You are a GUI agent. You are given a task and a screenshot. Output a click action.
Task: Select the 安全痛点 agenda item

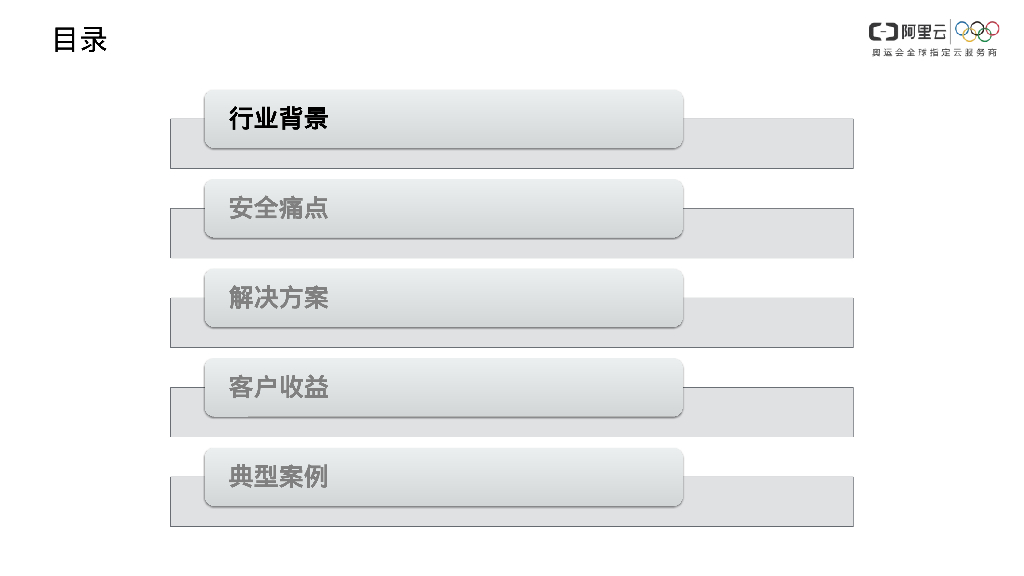[443, 209]
